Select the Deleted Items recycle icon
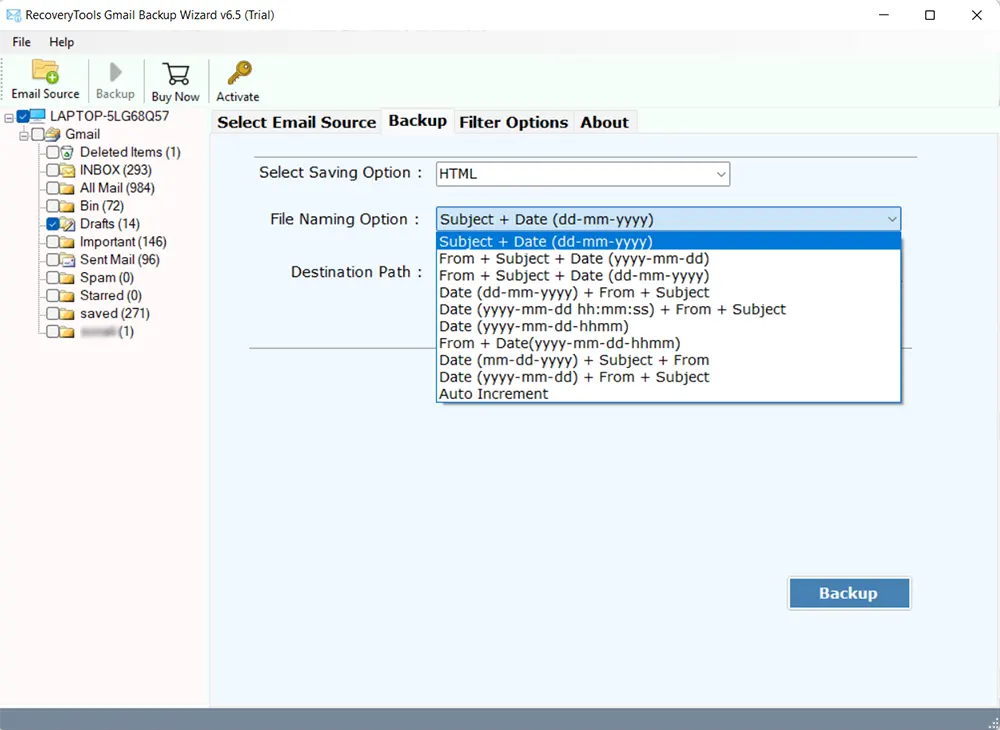1000x730 pixels. tap(67, 152)
